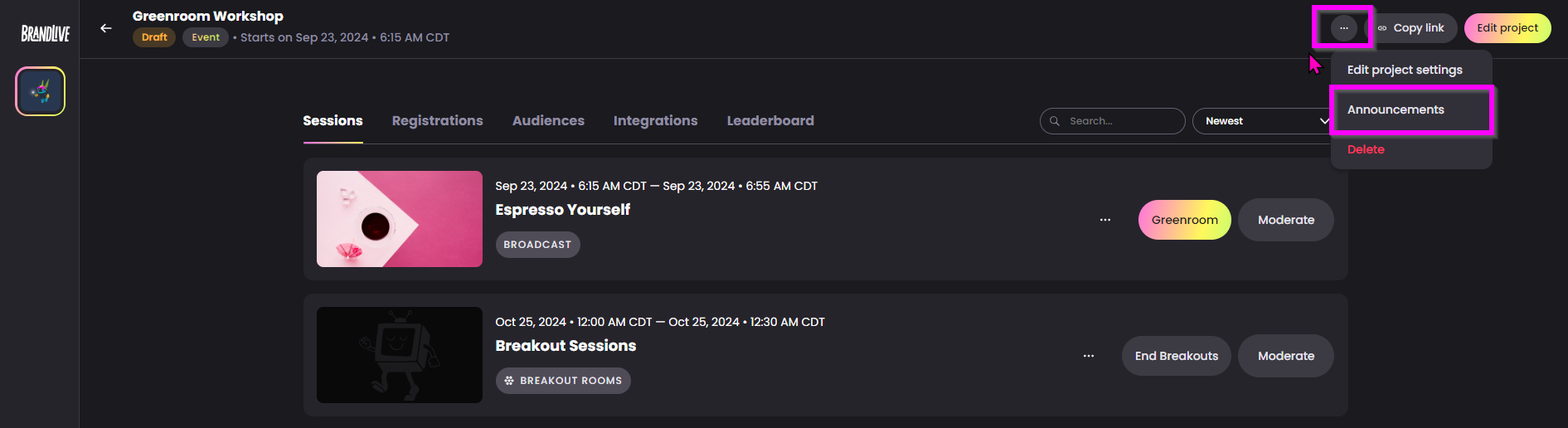The width and height of the screenshot is (1568, 428).
Task: Open Espresso Yourself session options ellipsis
Action: click(1104, 220)
